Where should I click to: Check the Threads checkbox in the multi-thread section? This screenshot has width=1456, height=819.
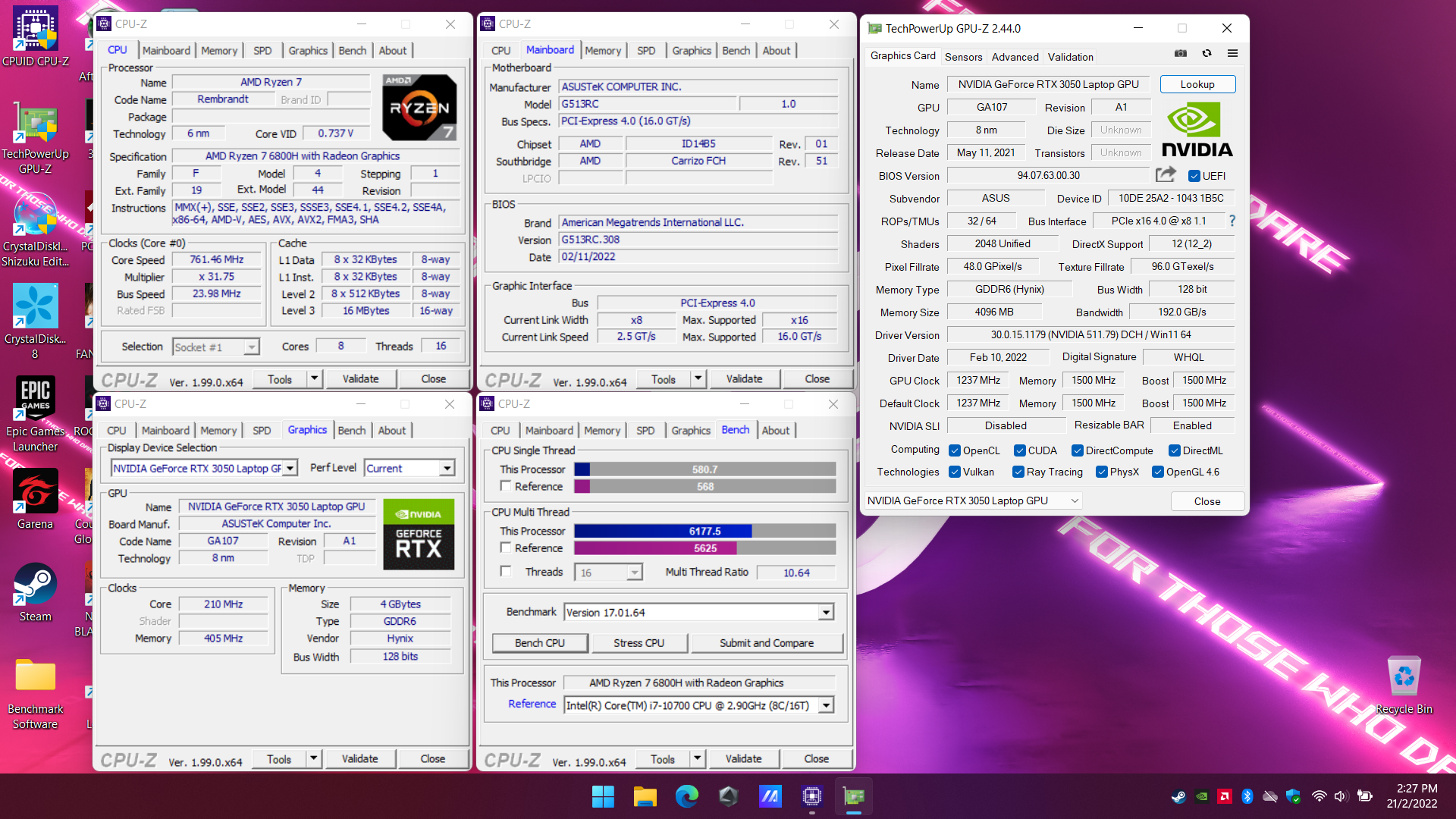[506, 572]
